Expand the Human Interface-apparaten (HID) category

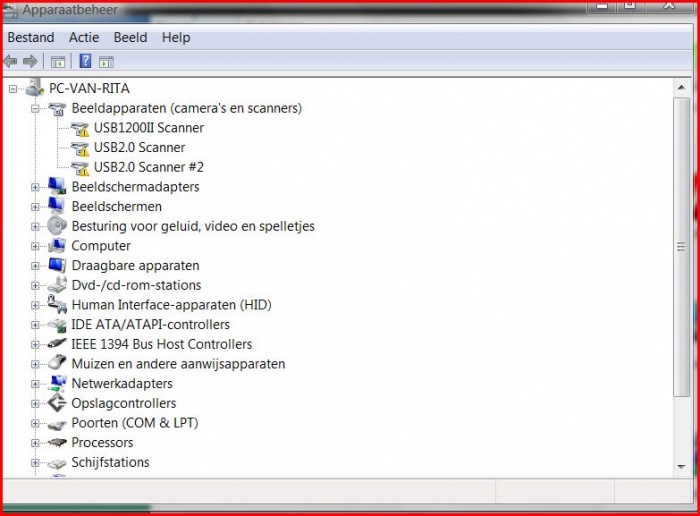click(x=35, y=305)
